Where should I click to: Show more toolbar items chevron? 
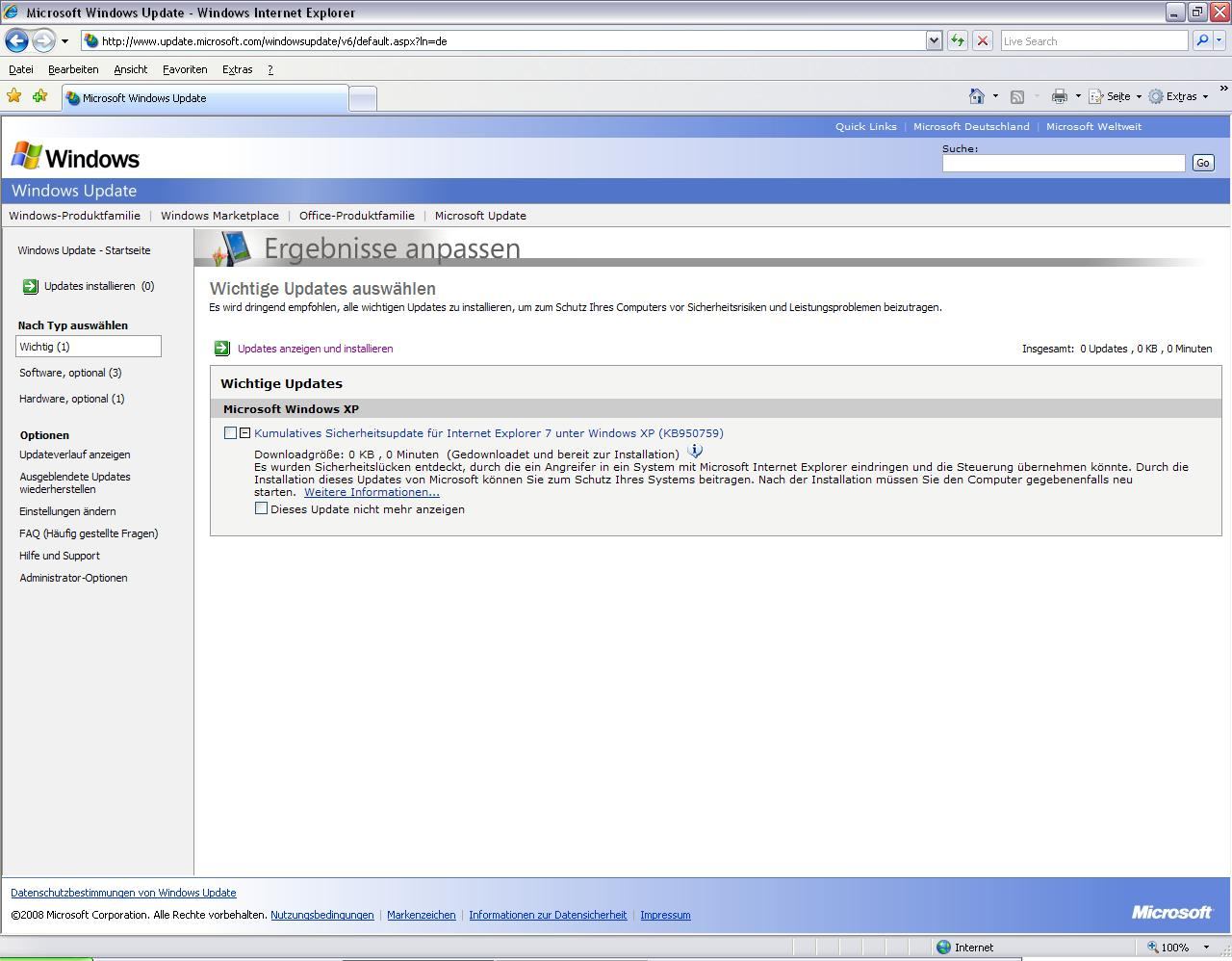tap(1223, 89)
